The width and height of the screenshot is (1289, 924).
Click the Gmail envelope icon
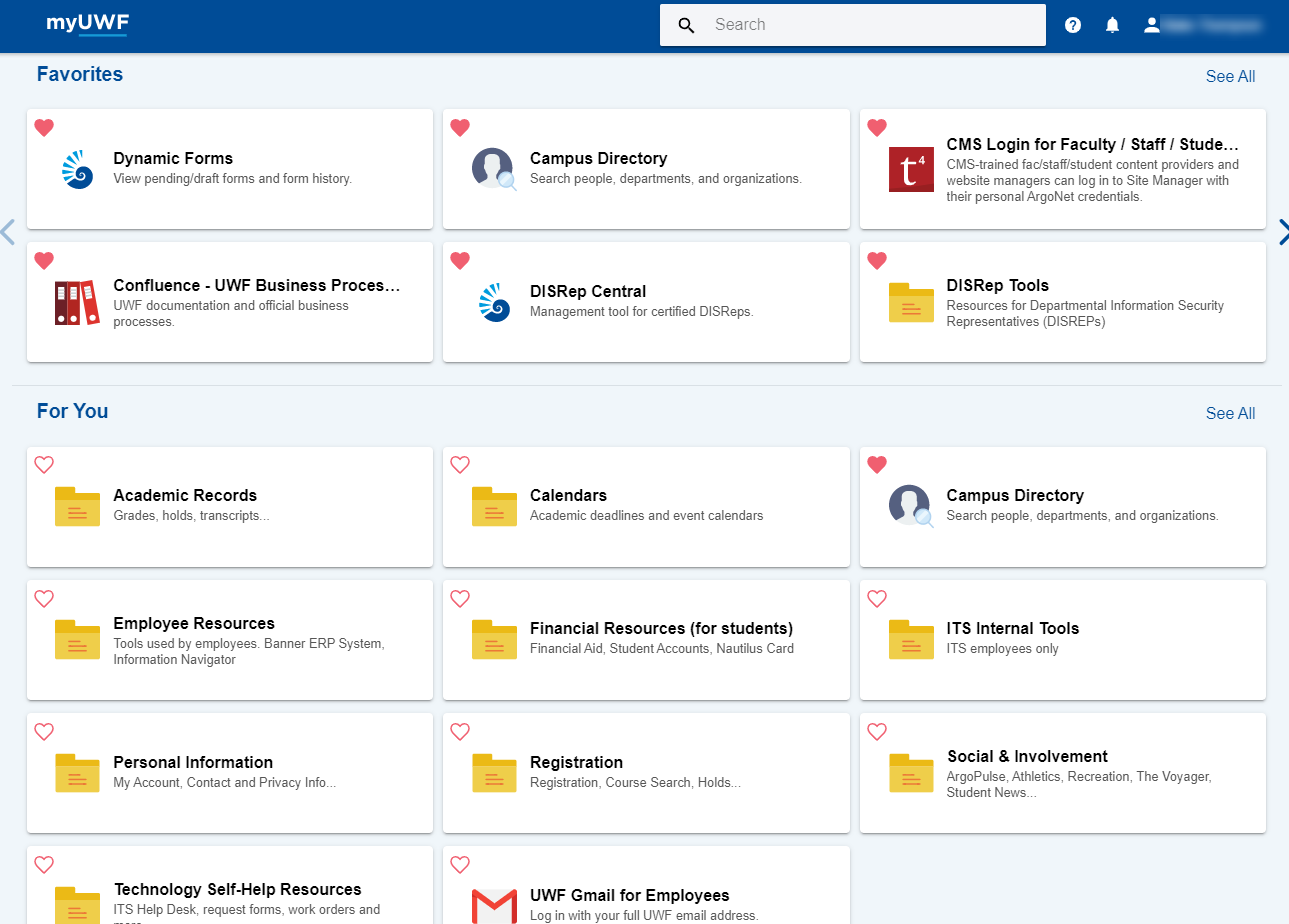tap(494, 906)
